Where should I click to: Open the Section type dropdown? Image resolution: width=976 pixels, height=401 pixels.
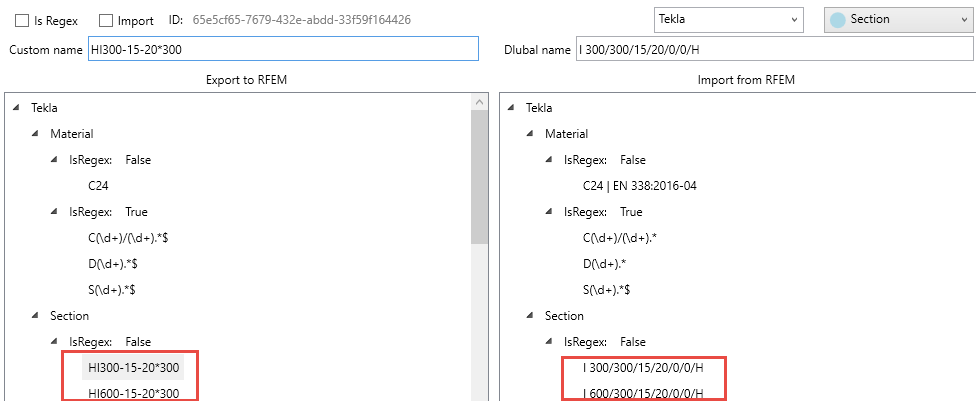click(x=895, y=19)
